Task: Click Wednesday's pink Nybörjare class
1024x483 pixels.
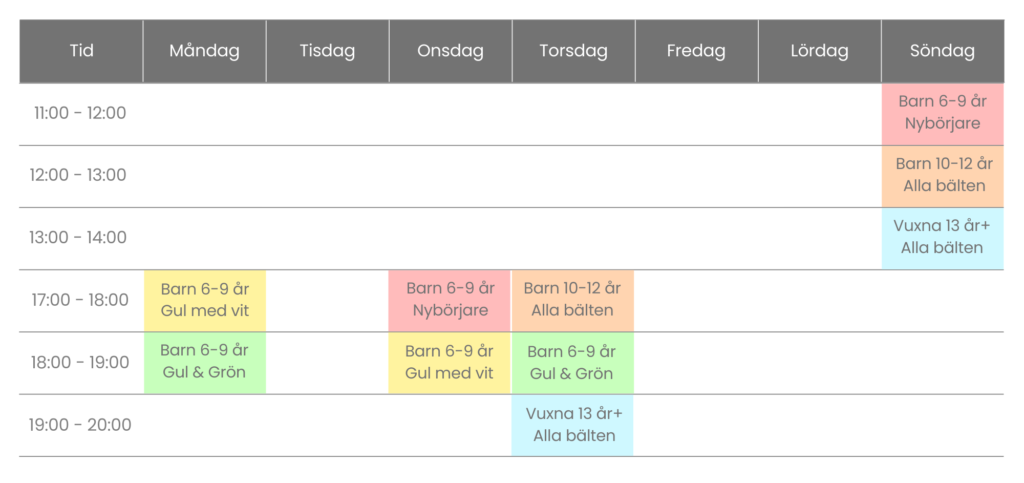Action: pyautogui.click(x=450, y=300)
